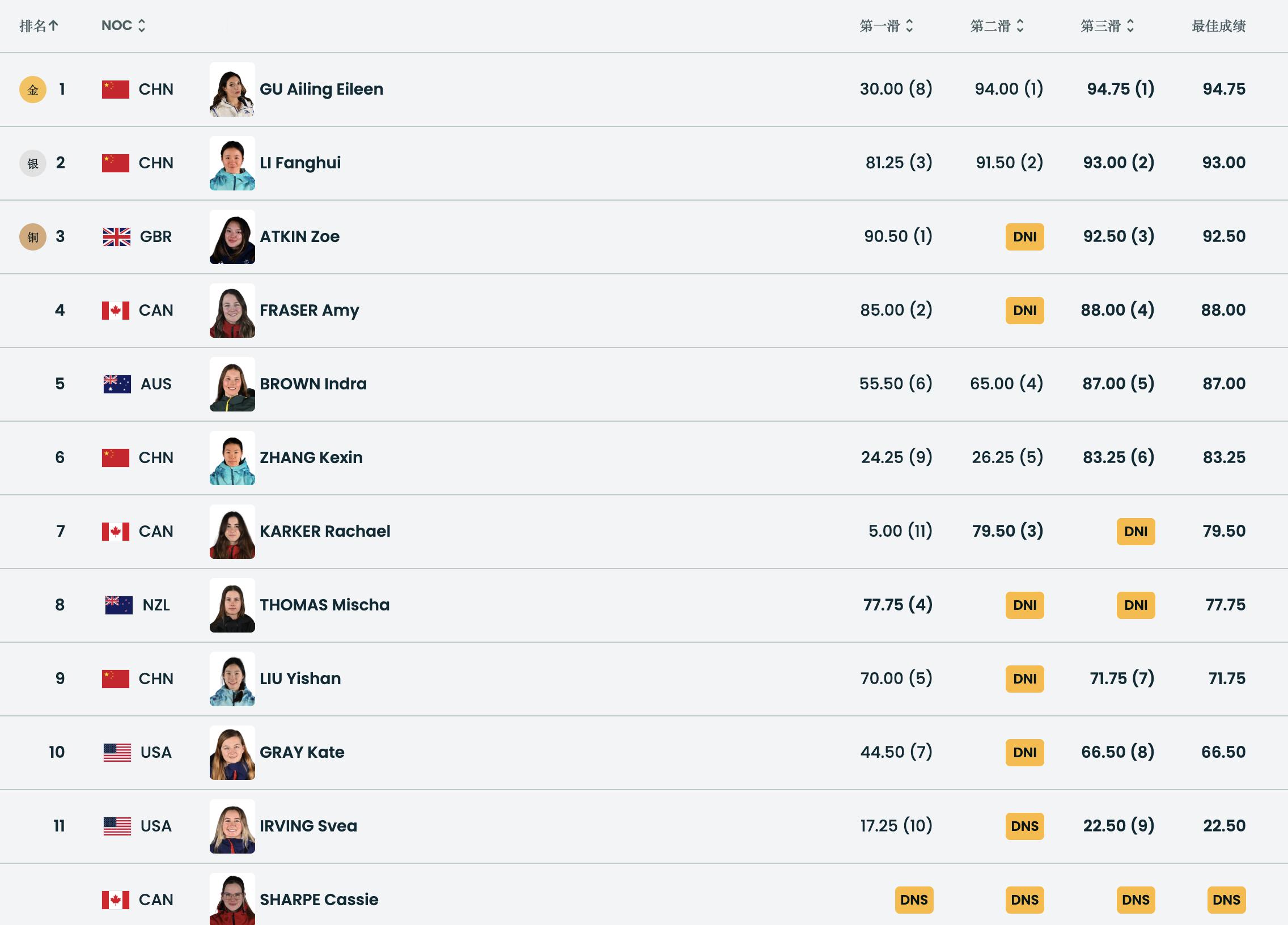Click ZHANG Kexin's portrait thumbnail
This screenshot has width=1288, height=925.
pyautogui.click(x=232, y=457)
